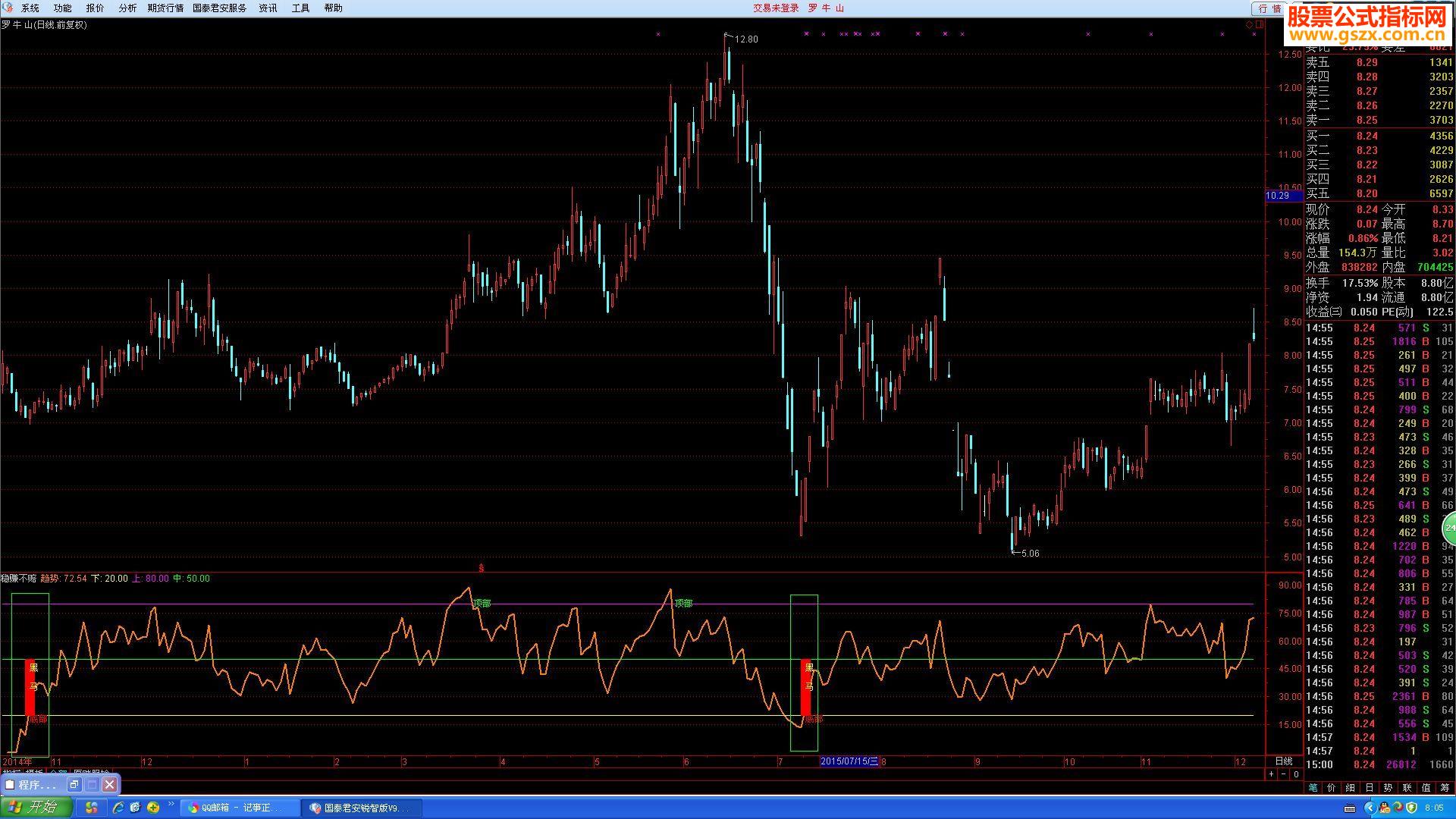
Task: Open the 工具 menu
Action: tap(300, 8)
